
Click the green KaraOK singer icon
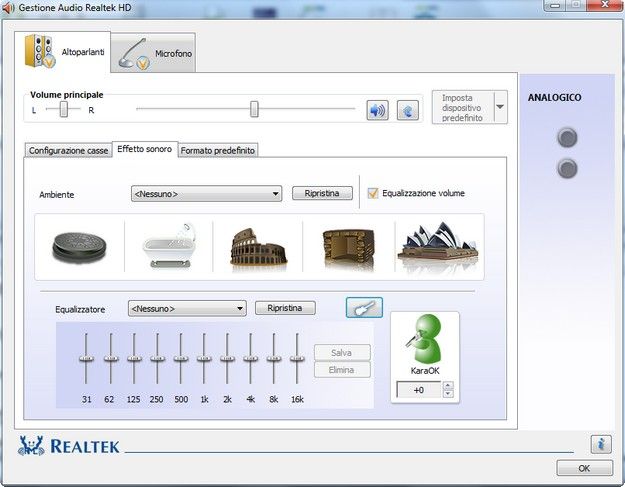pos(425,338)
